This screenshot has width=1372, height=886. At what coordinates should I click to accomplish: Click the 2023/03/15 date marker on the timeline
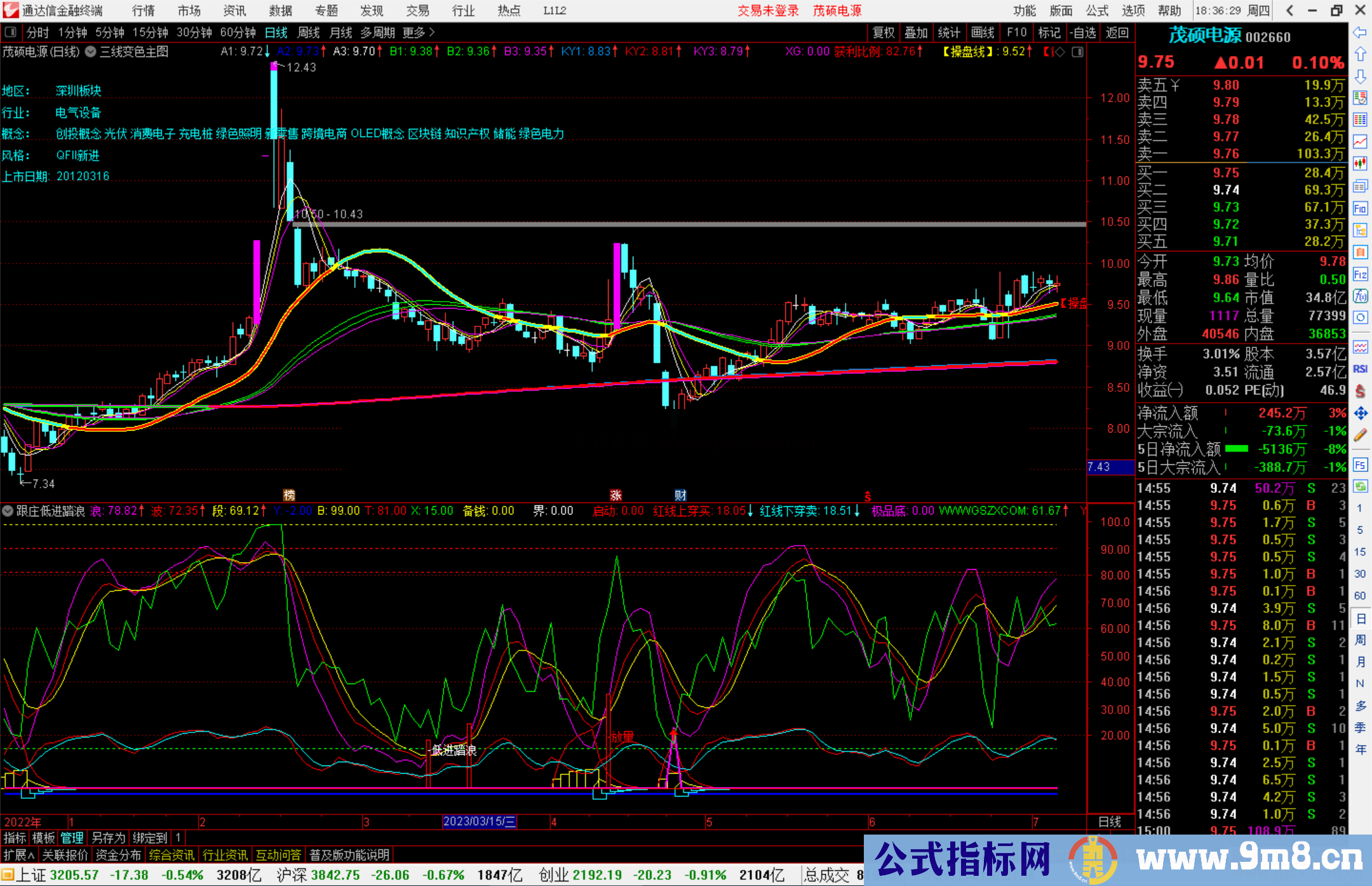click(x=479, y=821)
